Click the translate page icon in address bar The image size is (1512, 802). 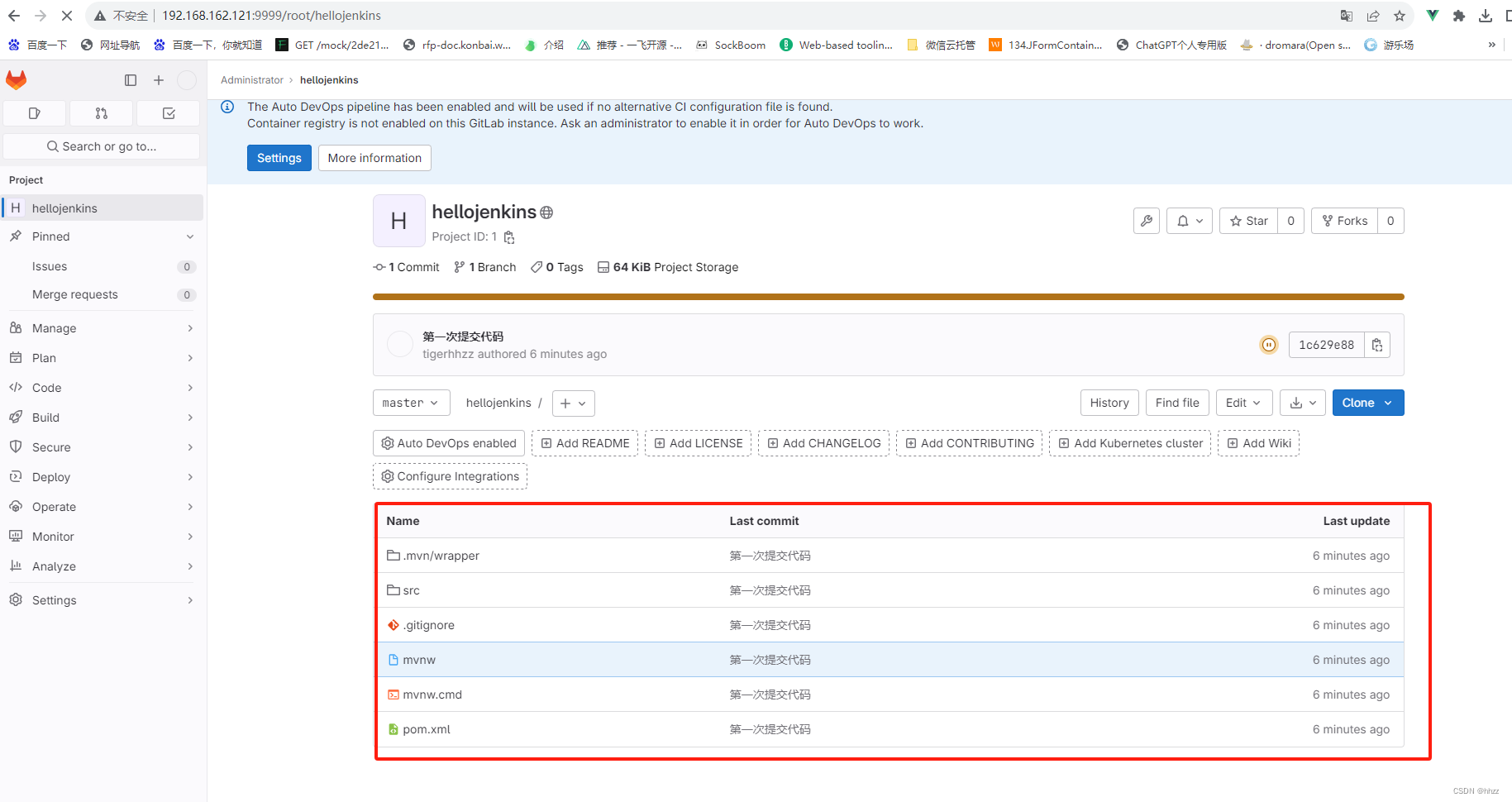point(1347,16)
